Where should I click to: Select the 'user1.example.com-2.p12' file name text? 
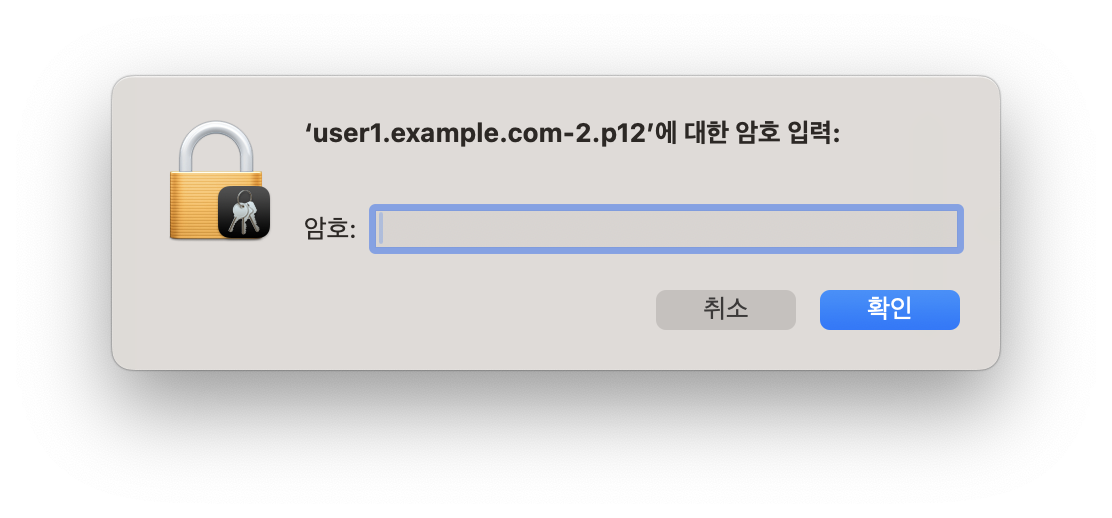[x=477, y=134]
